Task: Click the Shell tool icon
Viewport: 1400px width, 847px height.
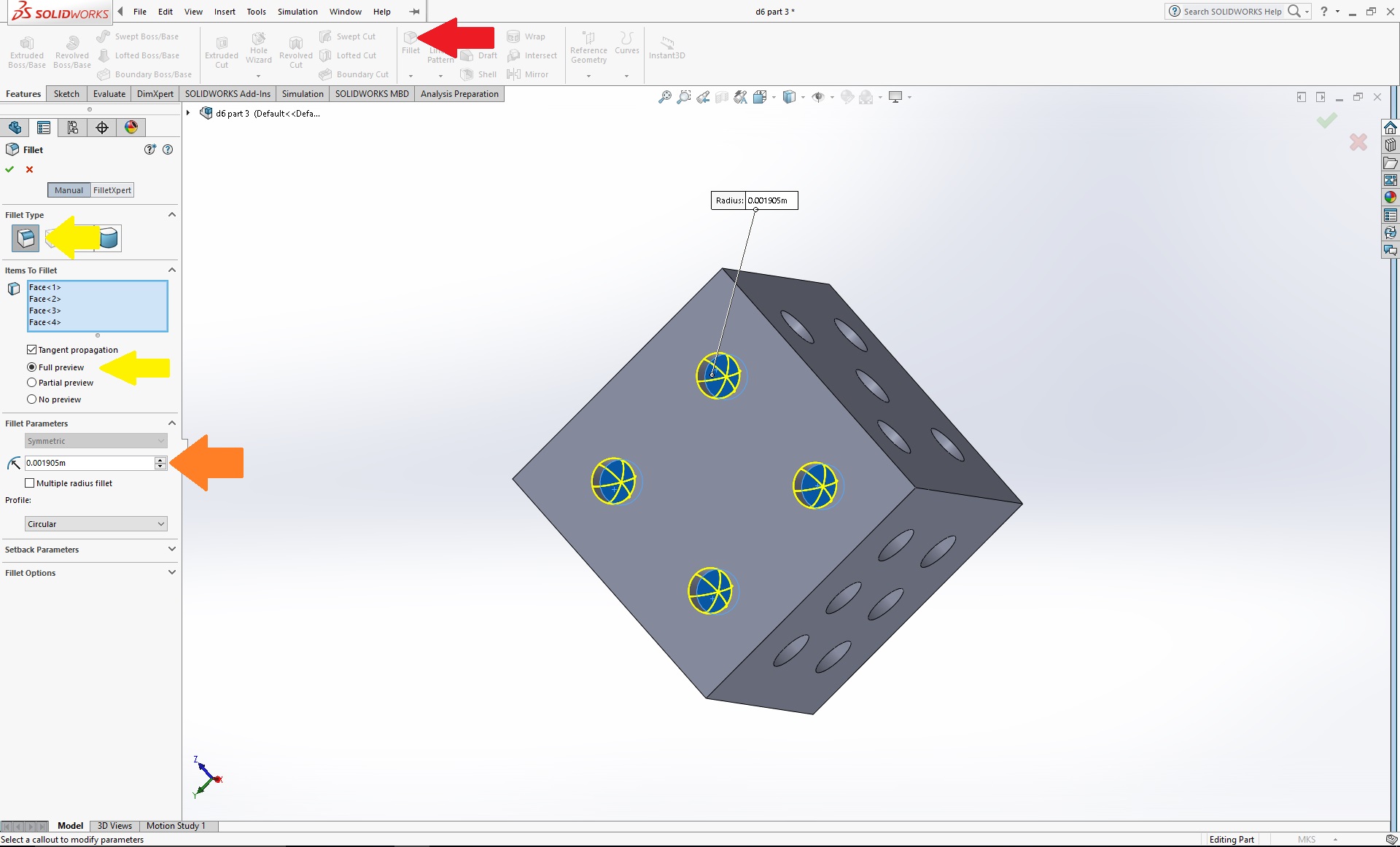Action: click(467, 73)
